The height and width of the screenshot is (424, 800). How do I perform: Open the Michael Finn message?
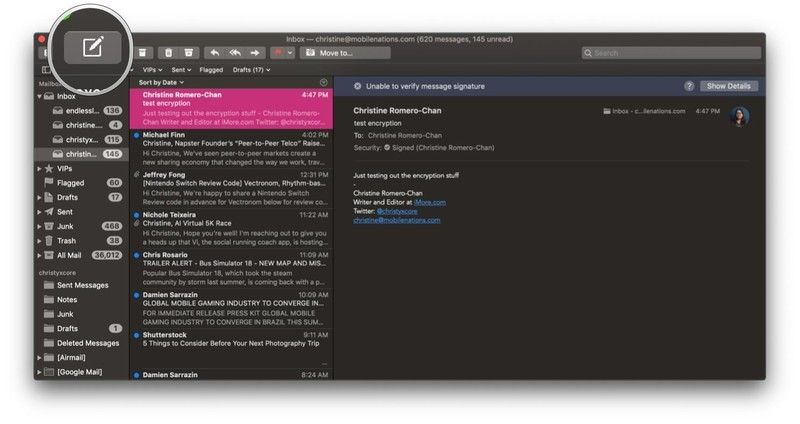pyautogui.click(x=231, y=148)
